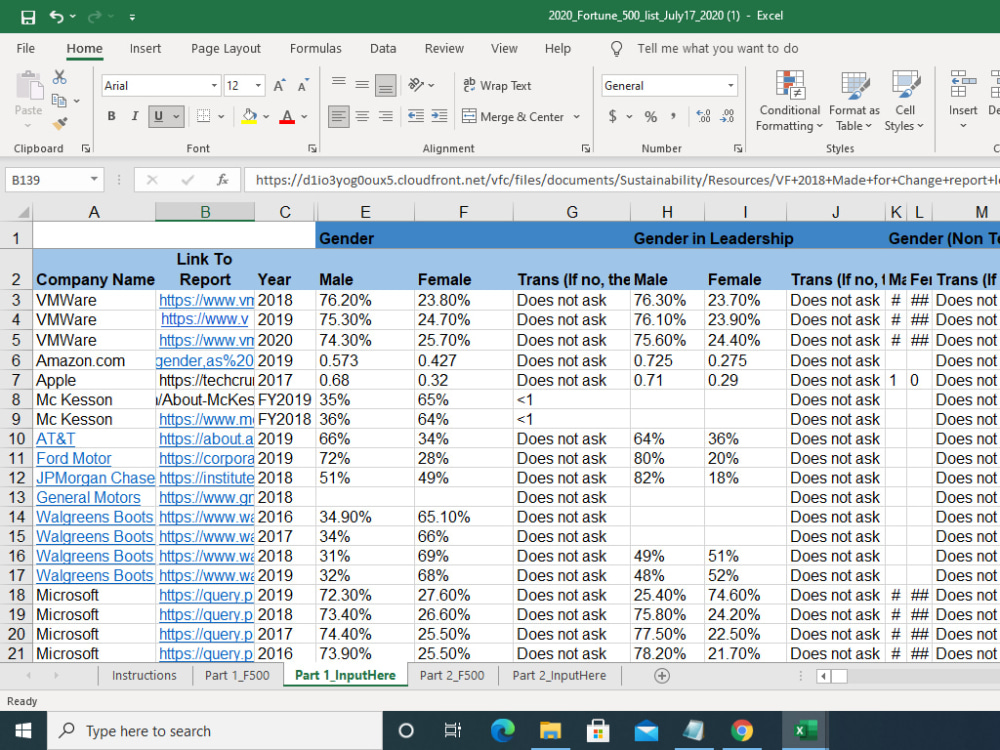This screenshot has width=1000, height=750.
Task: Activate the Format Painter brush
Action: (x=59, y=123)
